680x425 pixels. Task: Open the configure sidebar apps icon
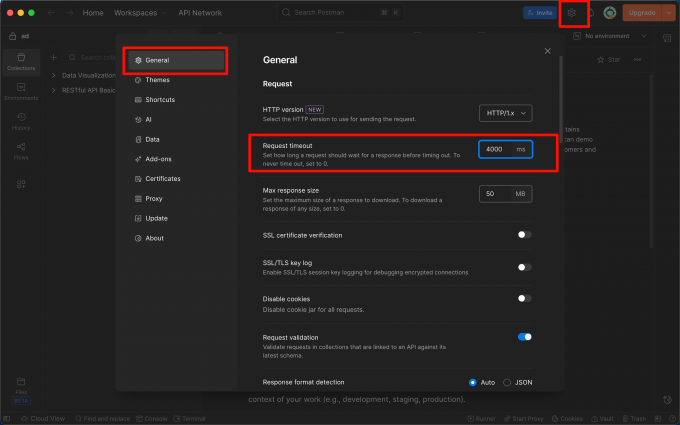(21, 184)
